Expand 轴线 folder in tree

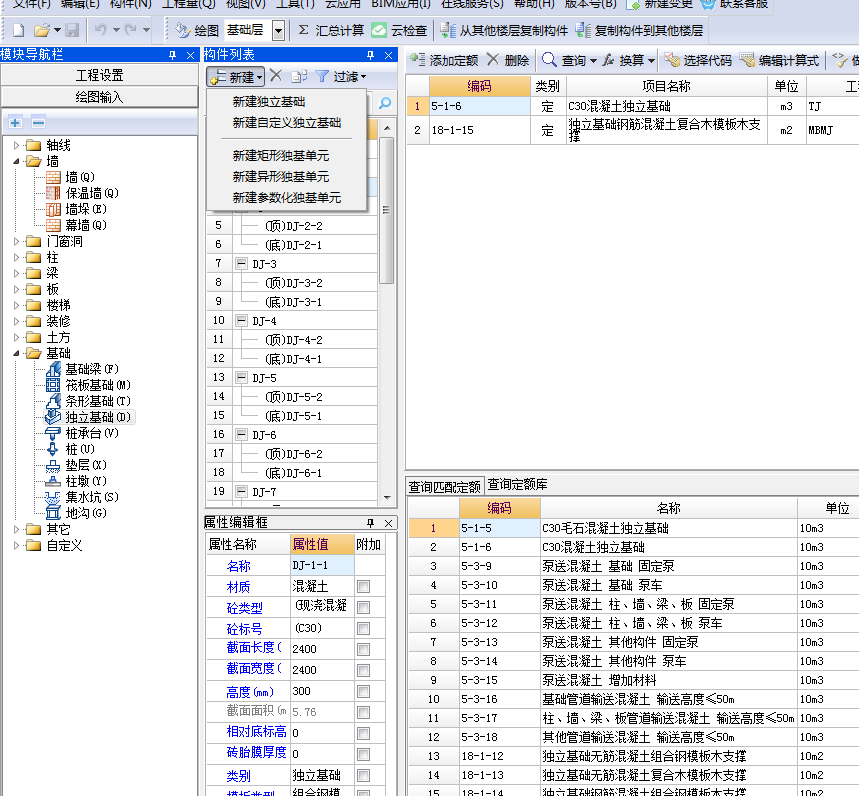(x=16, y=145)
